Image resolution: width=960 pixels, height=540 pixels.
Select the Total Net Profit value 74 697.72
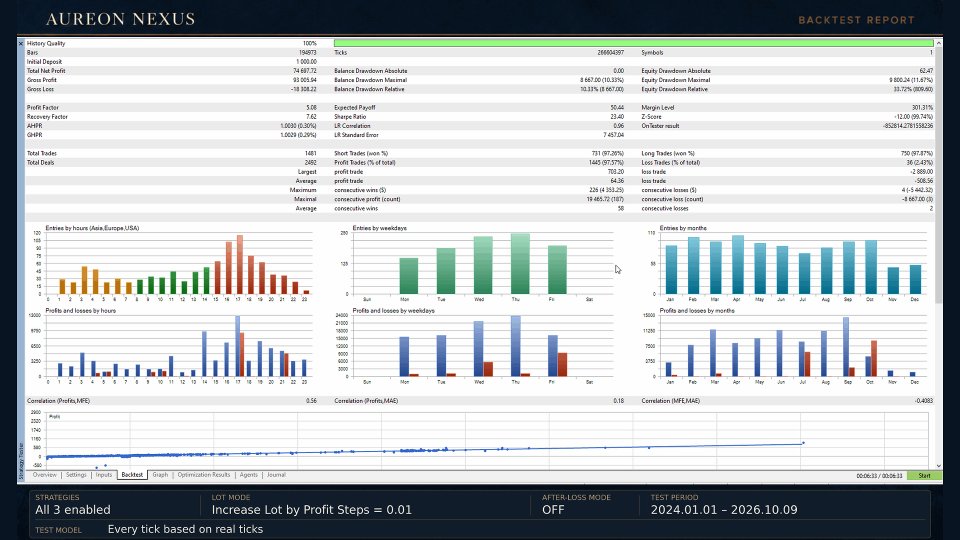click(x=304, y=71)
